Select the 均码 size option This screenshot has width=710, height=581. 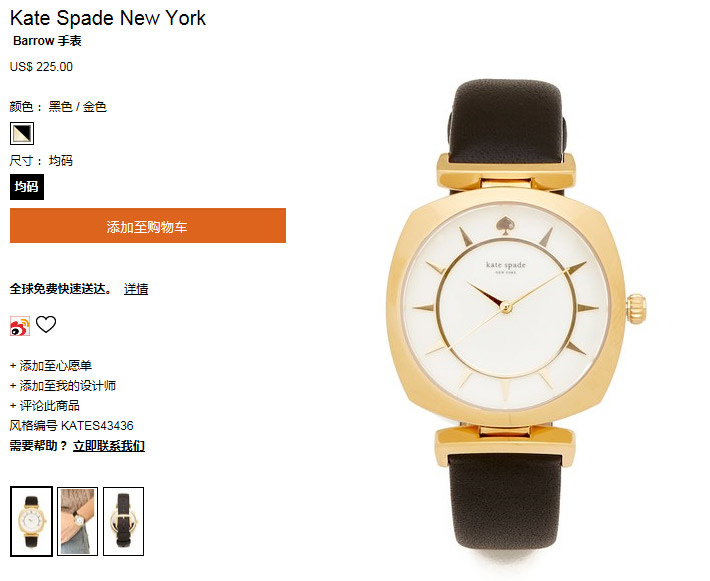pyautogui.click(x=27, y=187)
